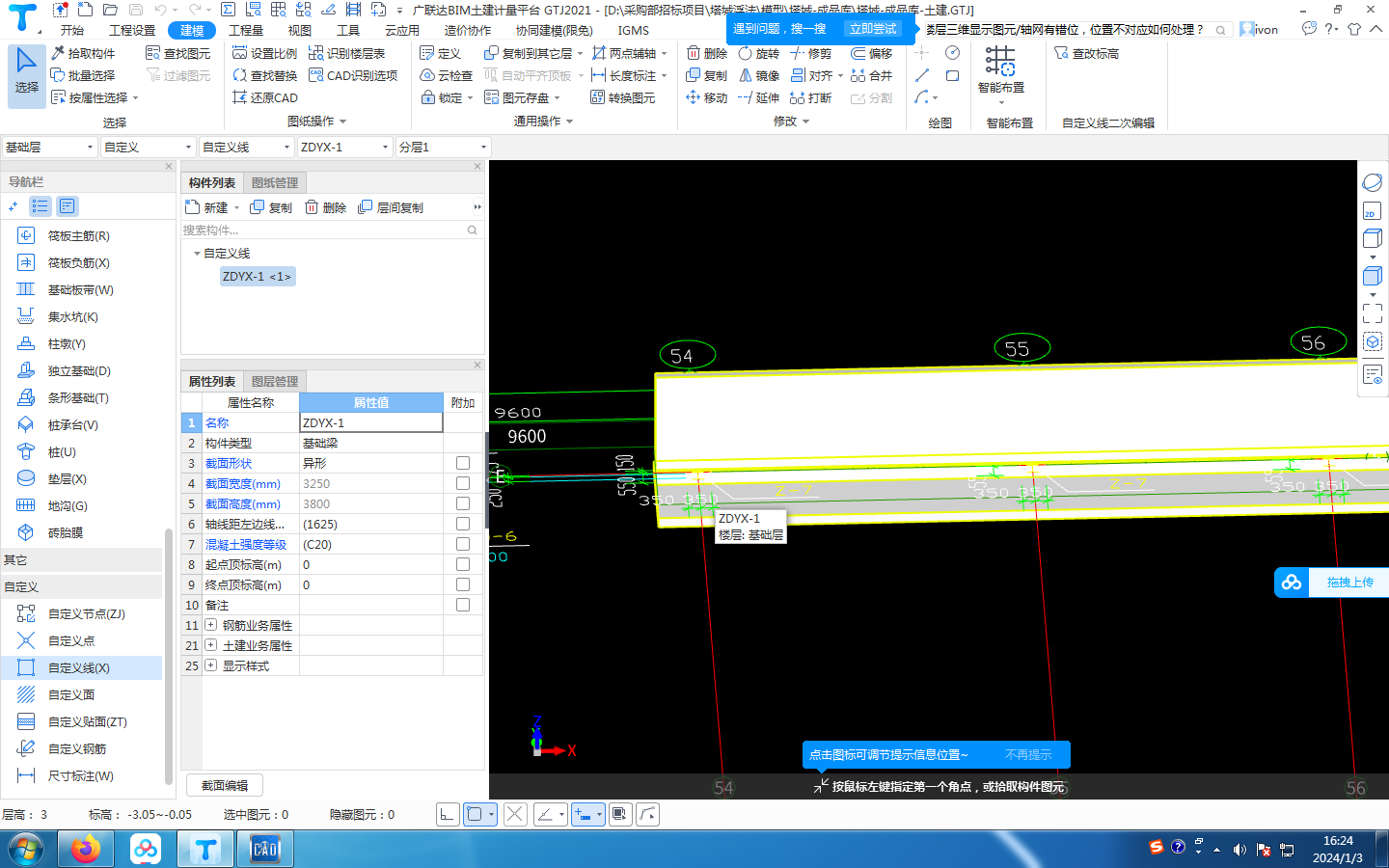
Task: Tick the 终点顶标高(m) attach checkbox
Action: pyautogui.click(x=463, y=584)
